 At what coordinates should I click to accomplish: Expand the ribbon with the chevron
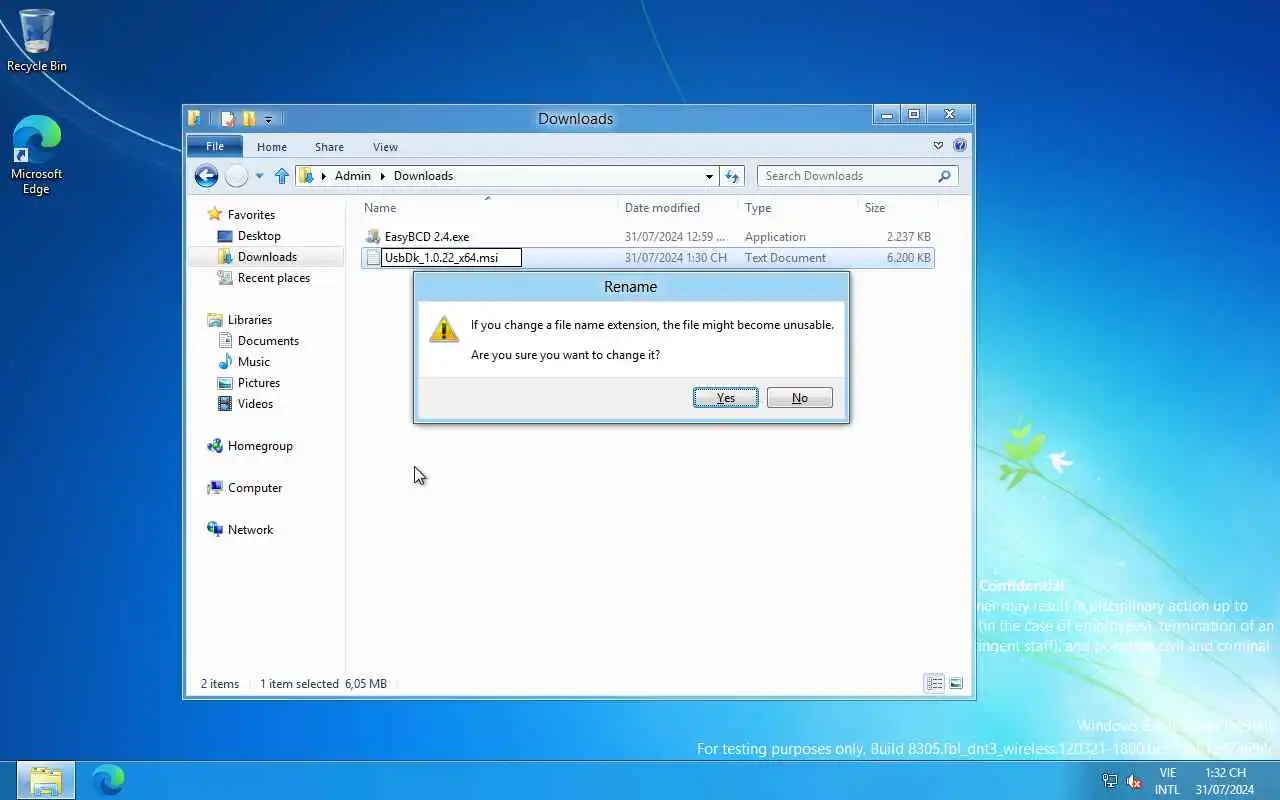(x=938, y=146)
